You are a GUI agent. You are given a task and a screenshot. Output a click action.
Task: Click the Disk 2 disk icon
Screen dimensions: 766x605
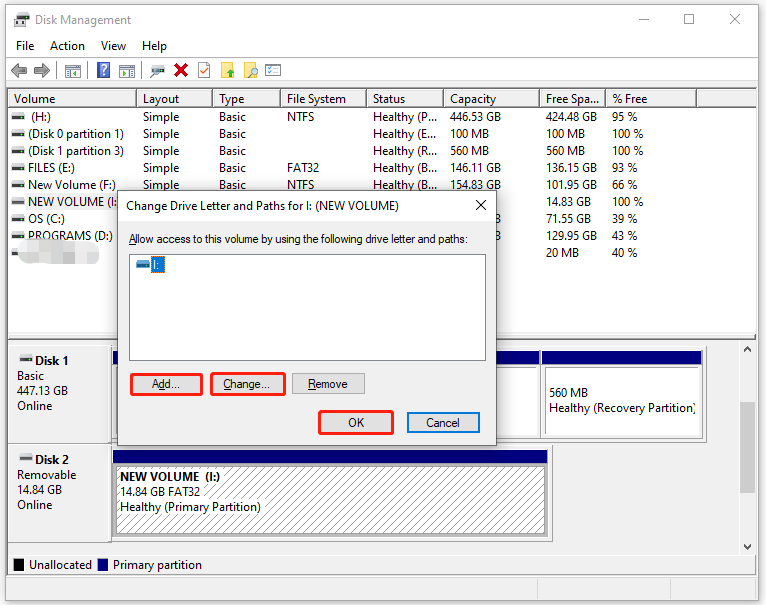pyautogui.click(x=25, y=458)
